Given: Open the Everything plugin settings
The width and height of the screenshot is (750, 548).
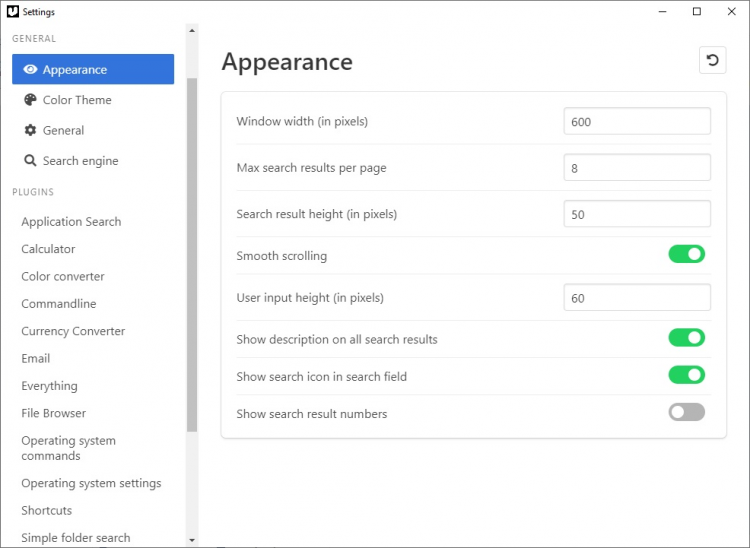Looking at the screenshot, I should (49, 386).
